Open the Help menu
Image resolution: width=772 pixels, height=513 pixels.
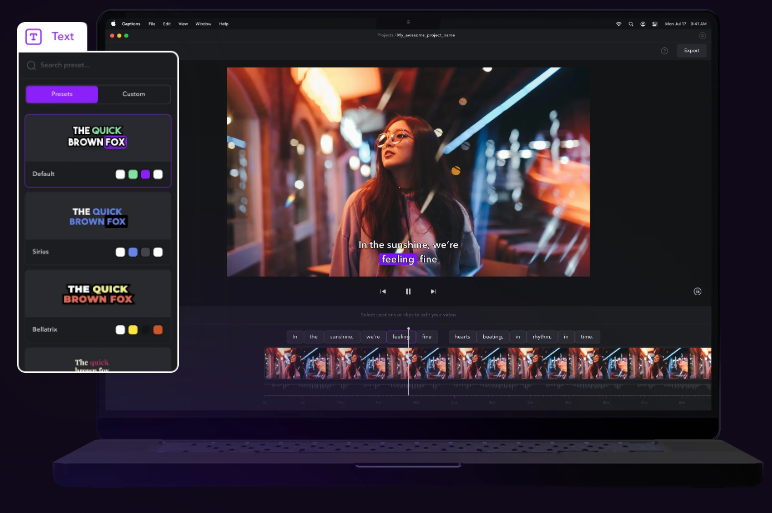coord(224,24)
